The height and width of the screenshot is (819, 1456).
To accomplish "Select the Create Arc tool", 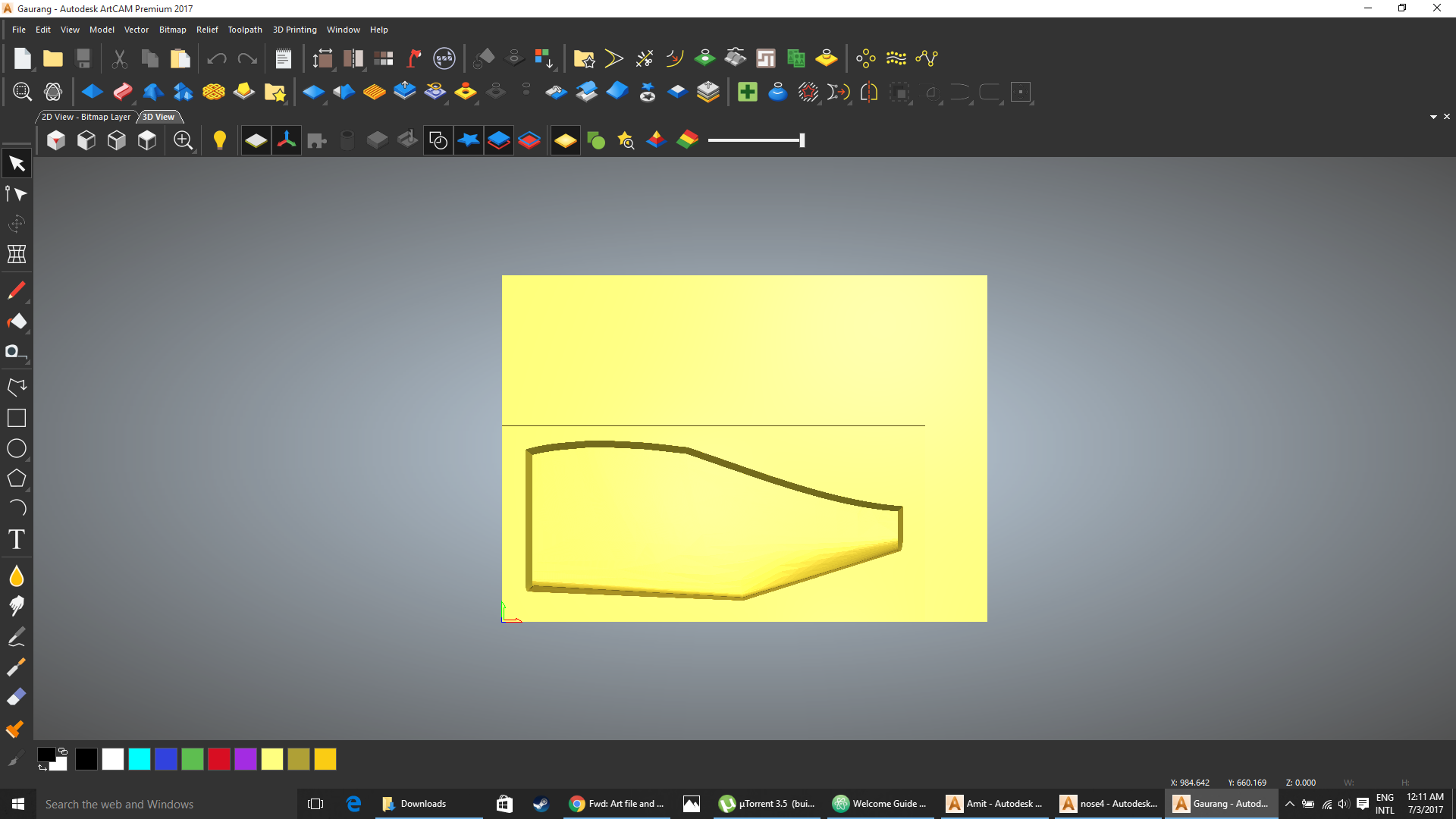I will (x=17, y=508).
